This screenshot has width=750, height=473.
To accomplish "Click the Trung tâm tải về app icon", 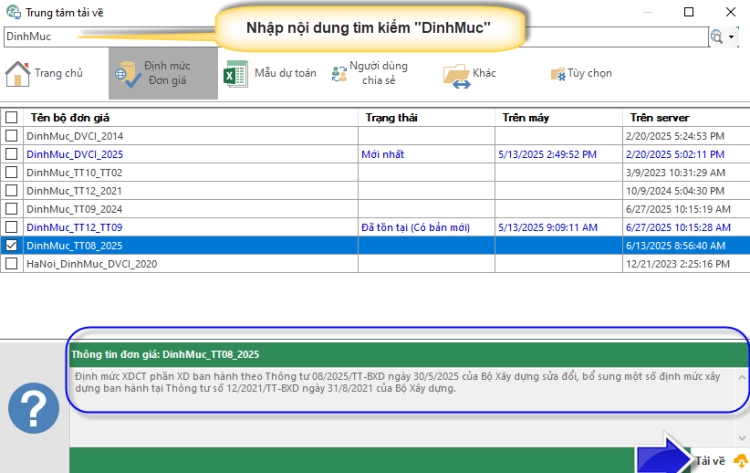I will (13, 12).
